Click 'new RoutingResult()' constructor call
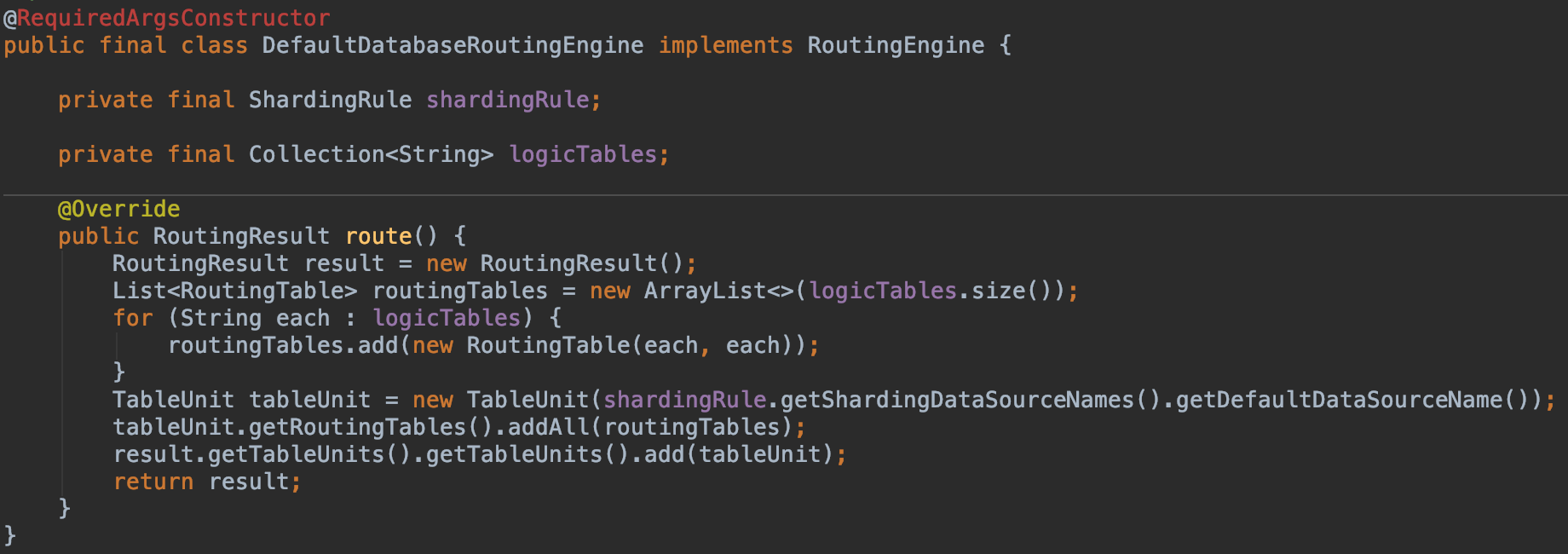1568x554 pixels. [x=555, y=263]
